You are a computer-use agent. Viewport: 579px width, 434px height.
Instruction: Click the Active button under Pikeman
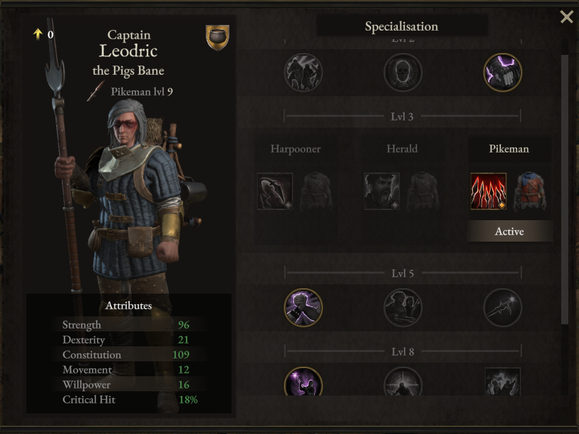point(509,232)
